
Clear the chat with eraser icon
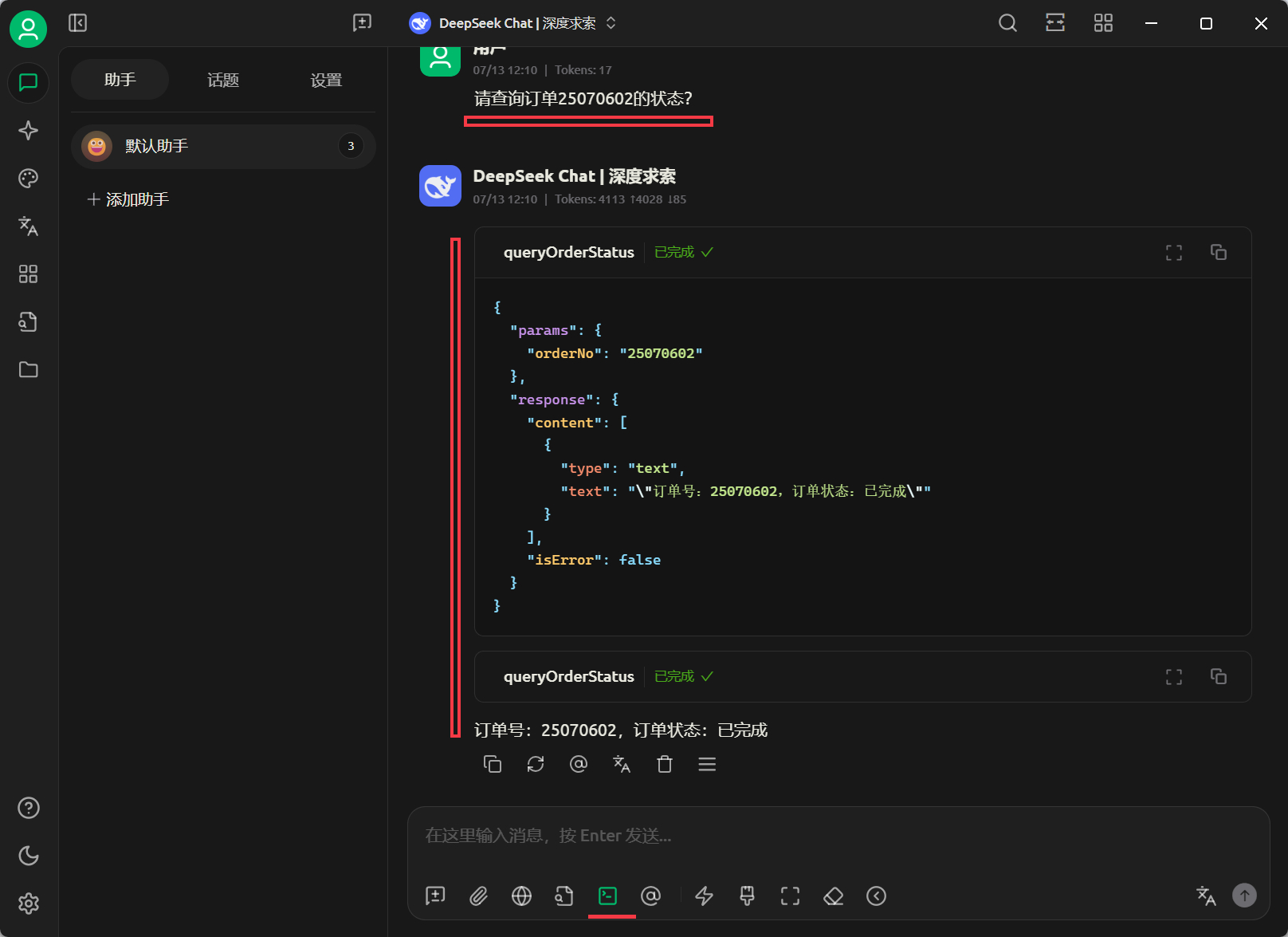[x=833, y=896]
